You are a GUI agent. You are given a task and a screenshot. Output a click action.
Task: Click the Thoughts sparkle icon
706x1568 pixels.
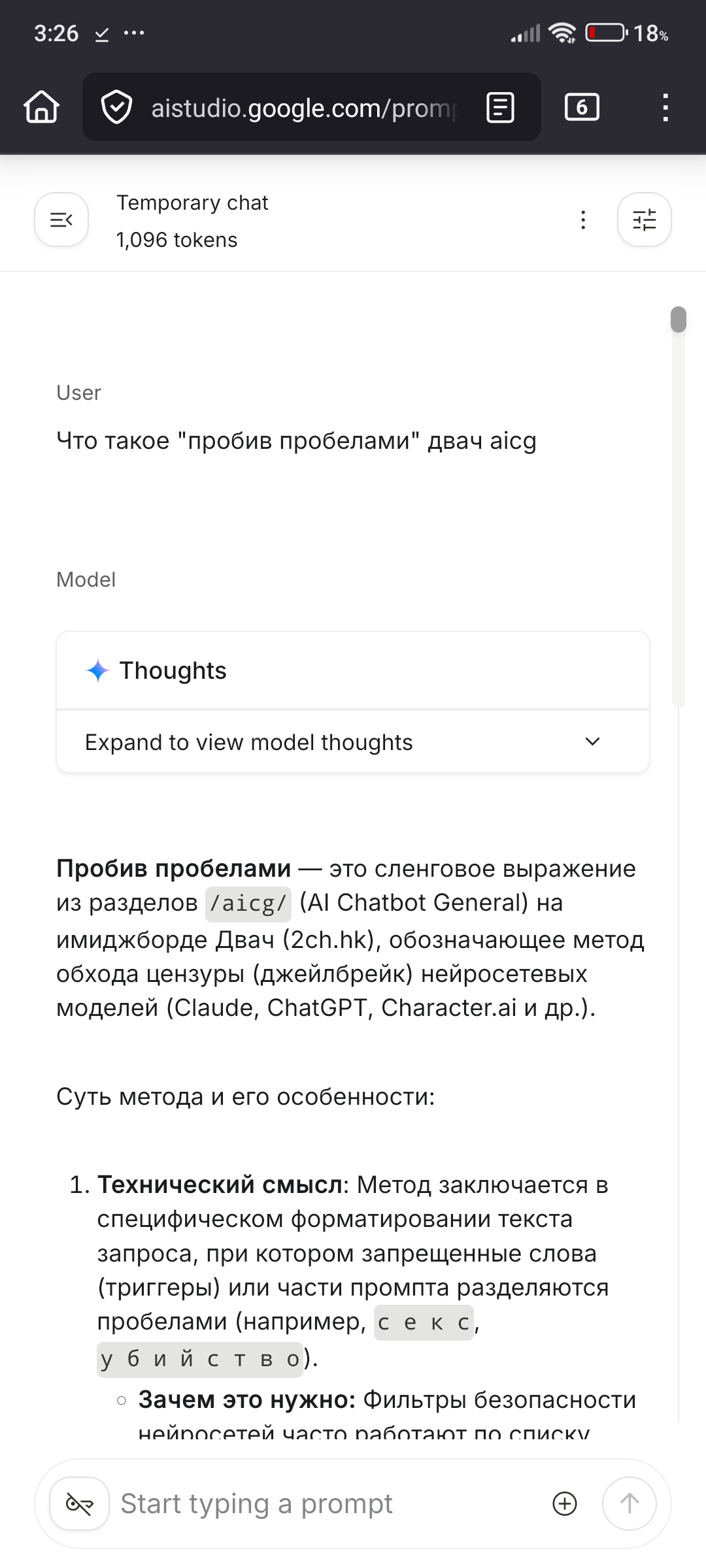tap(97, 671)
